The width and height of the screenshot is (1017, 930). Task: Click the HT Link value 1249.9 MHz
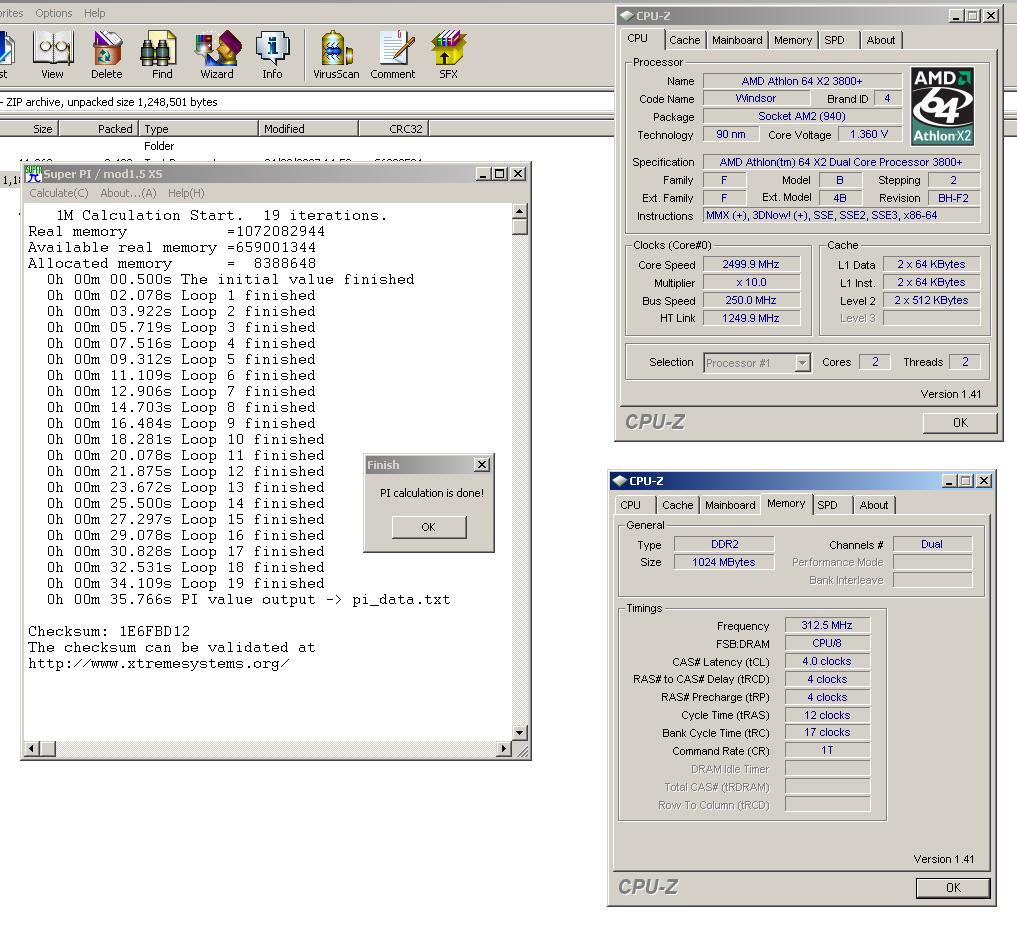[x=751, y=318]
